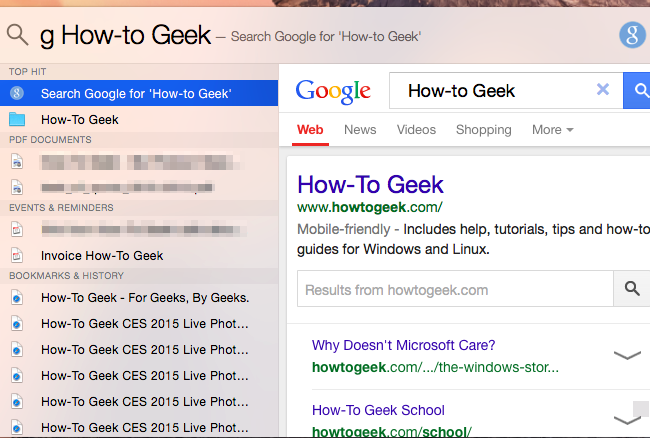Select 'Search Google for How-to Geek' top hit
Image resolution: width=650 pixels, height=438 pixels.
[x=136, y=93]
